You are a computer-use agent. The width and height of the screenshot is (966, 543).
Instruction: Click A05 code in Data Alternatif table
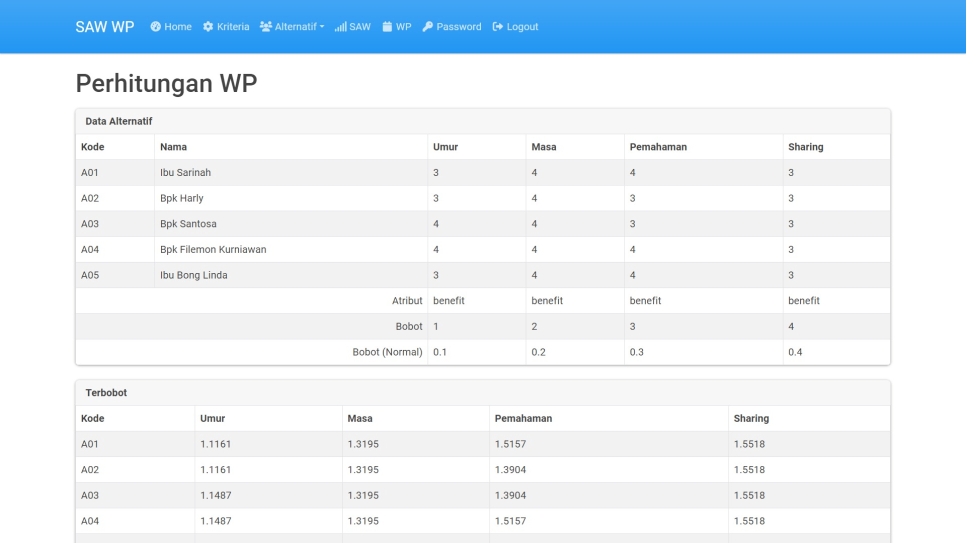click(90, 275)
